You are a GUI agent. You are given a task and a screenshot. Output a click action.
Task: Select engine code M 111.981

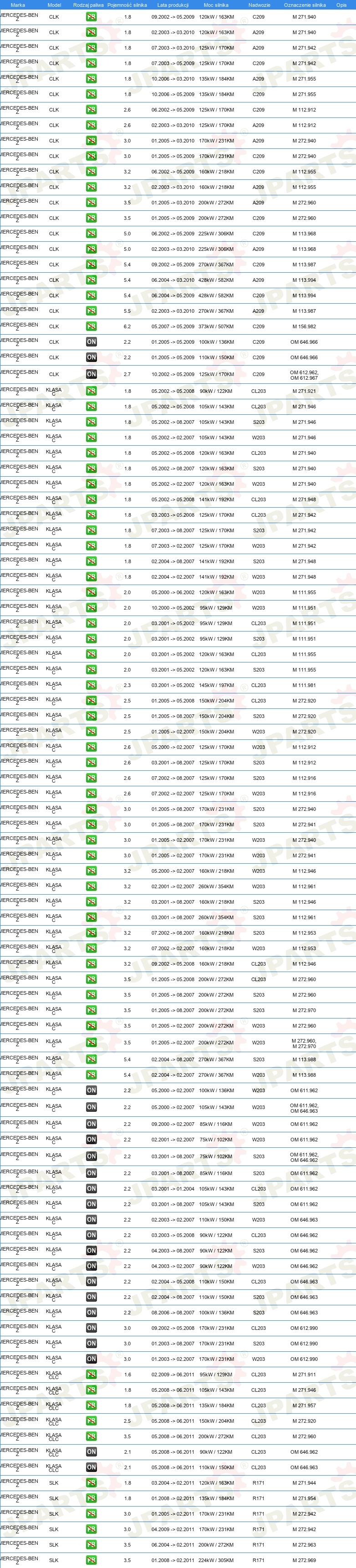click(x=304, y=685)
